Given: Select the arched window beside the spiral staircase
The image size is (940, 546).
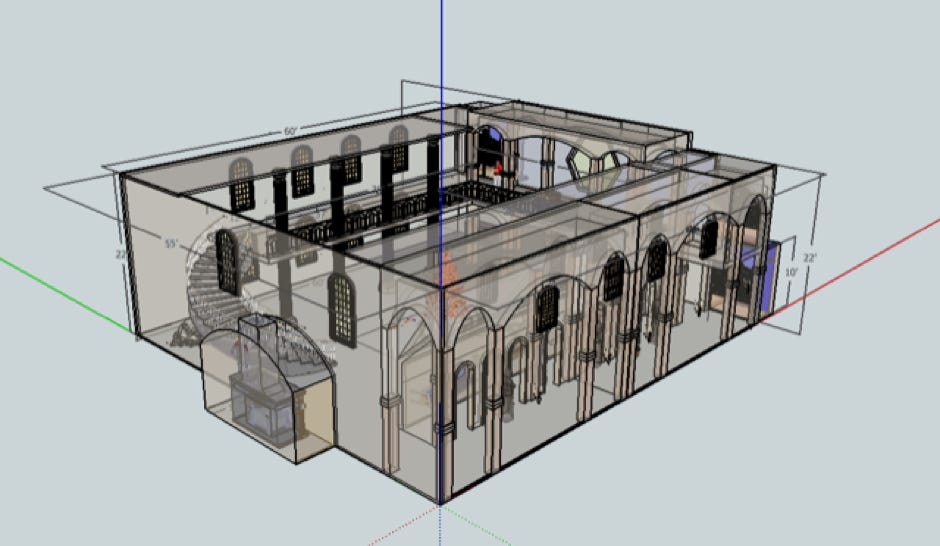Looking at the screenshot, I should click(227, 261).
